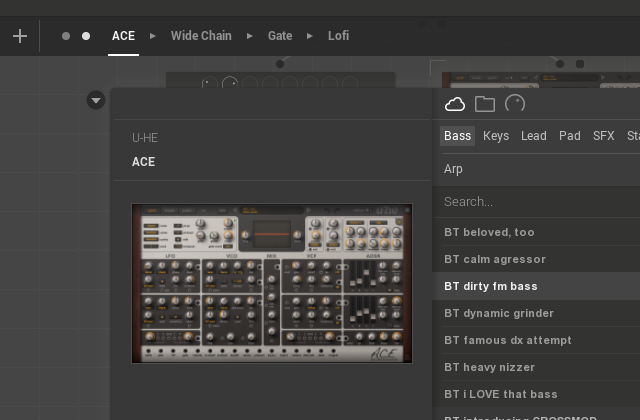Load preset BT dirty fm bass
The image size is (640, 420).
click(536, 286)
